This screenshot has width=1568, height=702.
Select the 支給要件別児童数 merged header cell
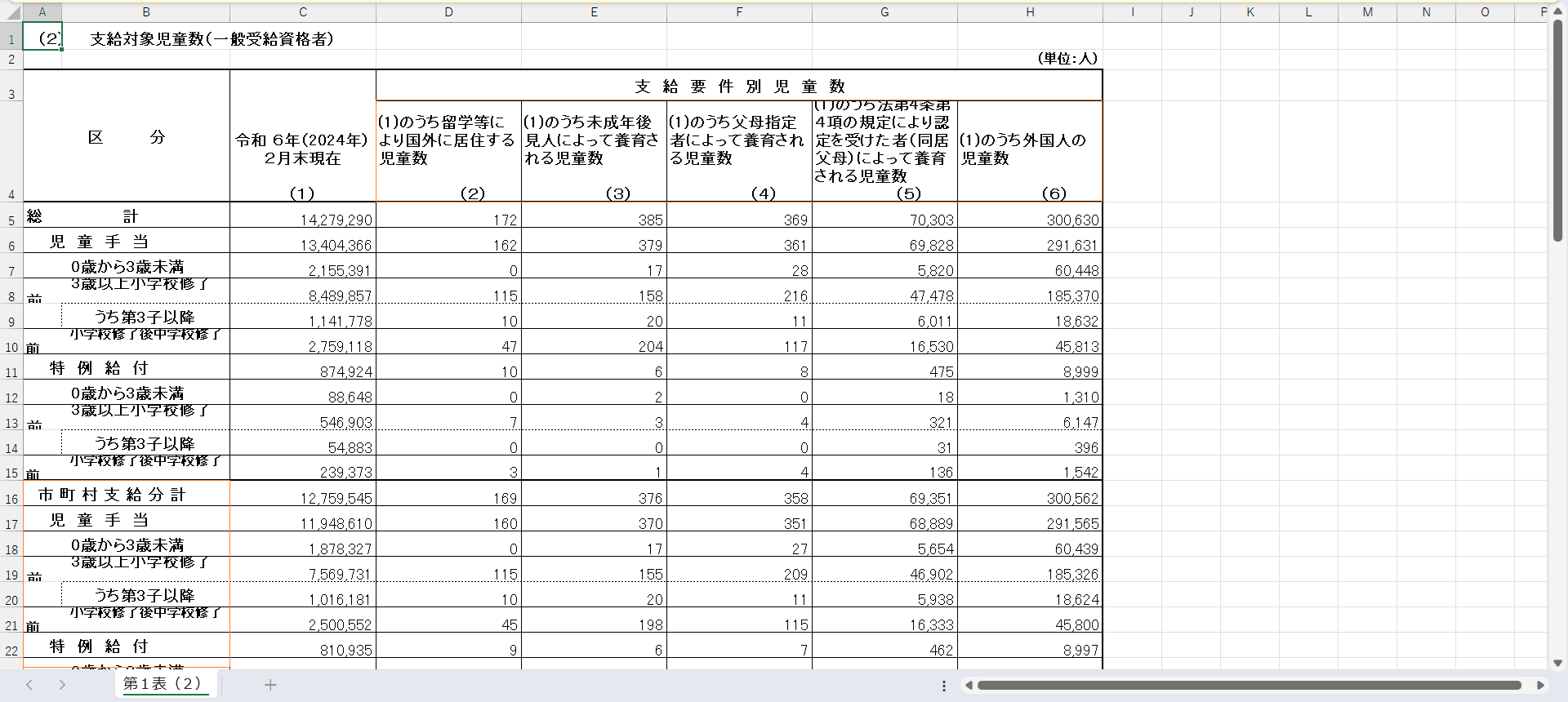click(x=738, y=86)
